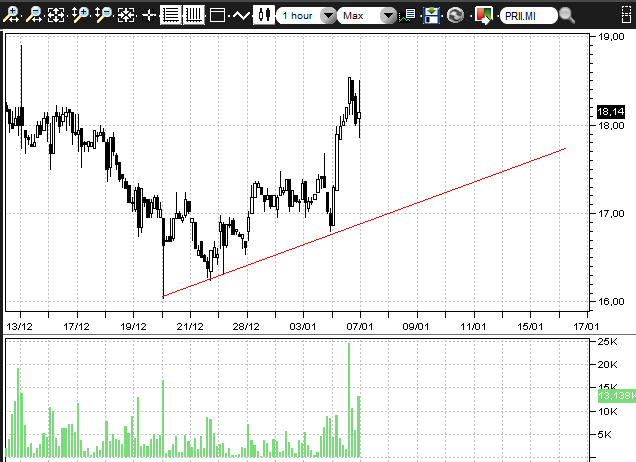Image resolution: width=636 pixels, height=462 pixels.
Task: Click the 13,138K volume label
Action: coord(617,395)
